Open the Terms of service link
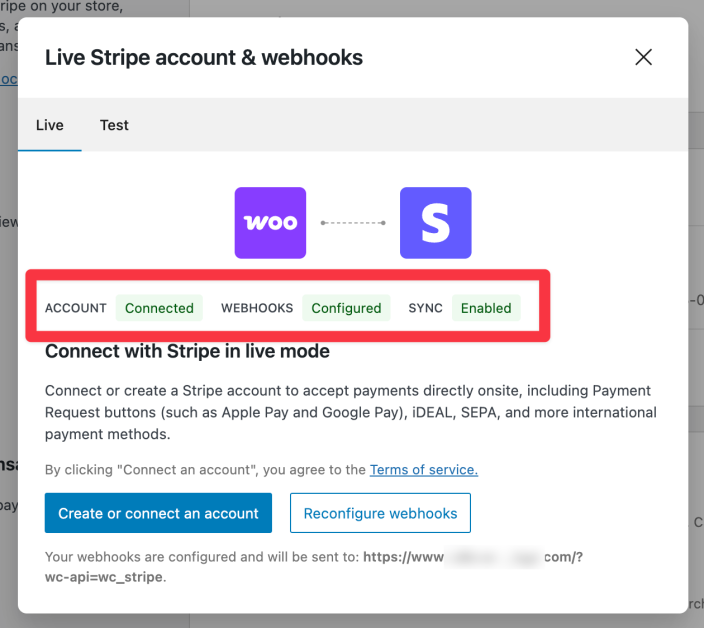Screen dimensions: 704x628 pyautogui.click(x=424, y=469)
